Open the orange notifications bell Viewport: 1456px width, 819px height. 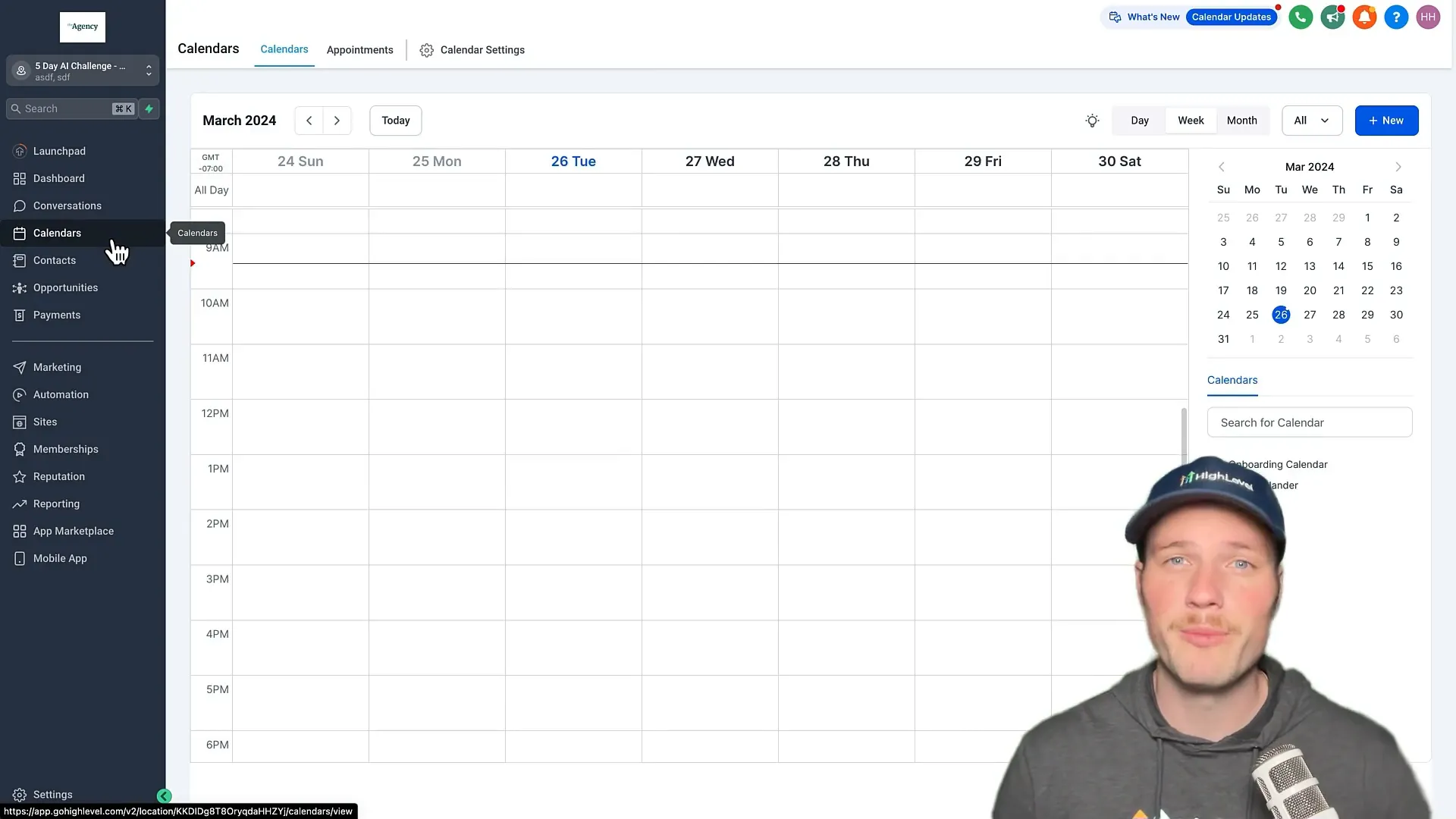pos(1364,17)
